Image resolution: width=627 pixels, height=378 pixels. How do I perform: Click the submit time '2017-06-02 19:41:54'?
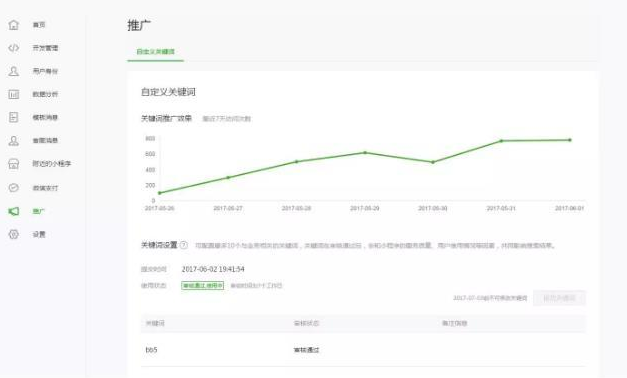pos(213,269)
